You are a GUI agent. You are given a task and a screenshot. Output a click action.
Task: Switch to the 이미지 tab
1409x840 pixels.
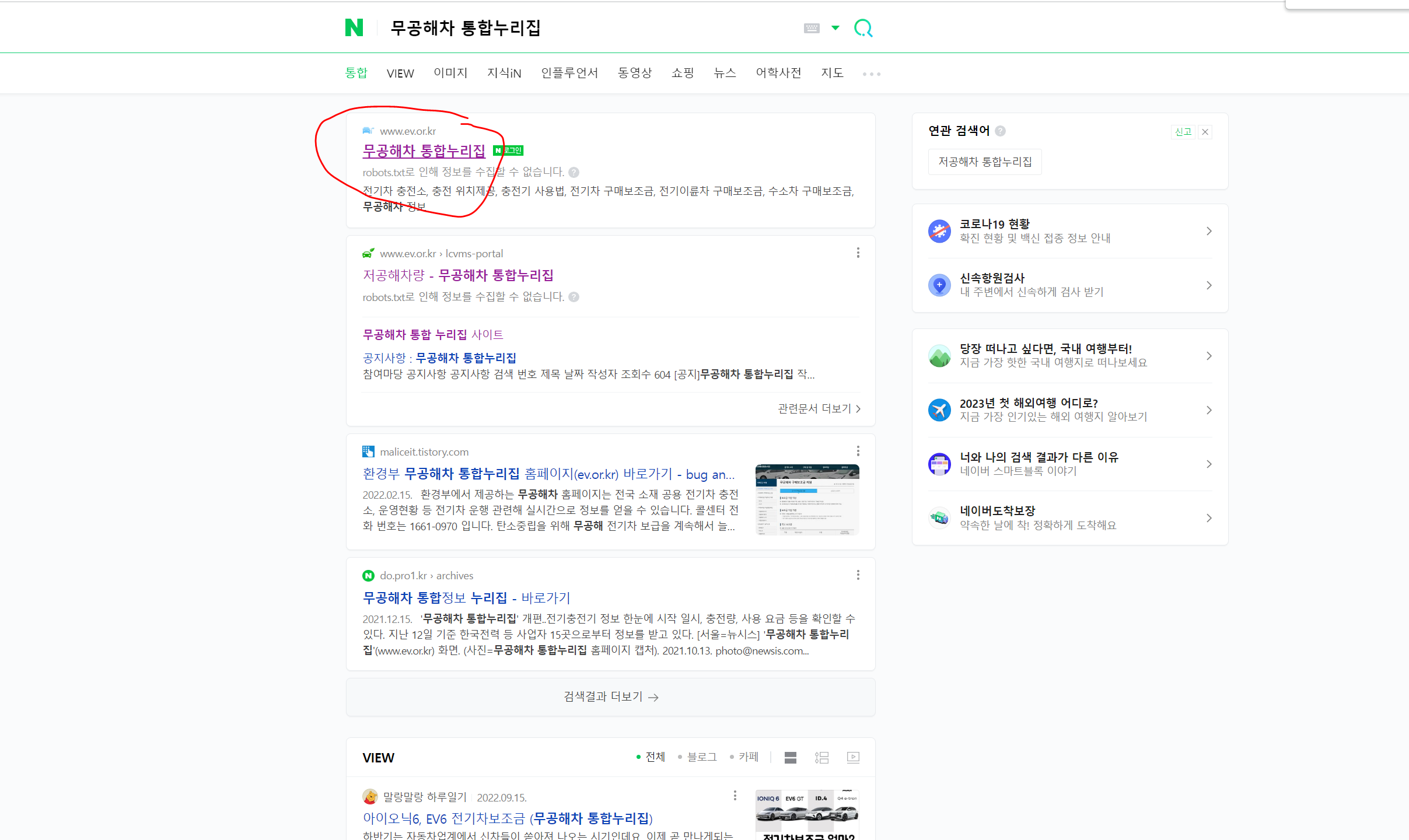pyautogui.click(x=450, y=72)
